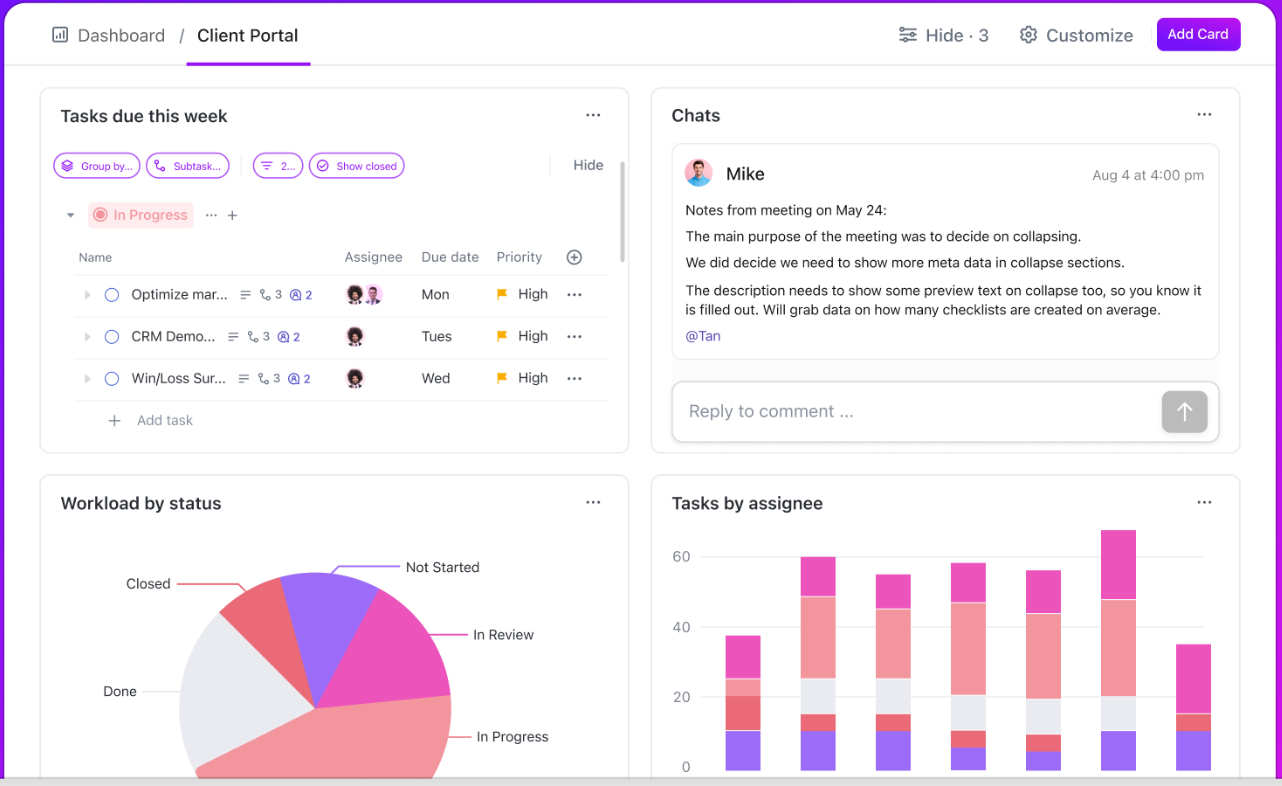Sort by the Due date column header

450,257
